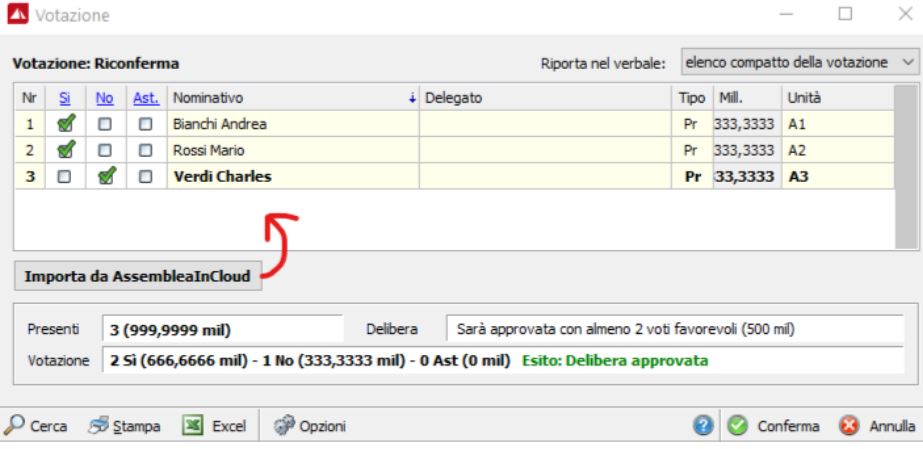
Task: Click the Mill. value in Rossi Mario row
Action: tap(747, 151)
